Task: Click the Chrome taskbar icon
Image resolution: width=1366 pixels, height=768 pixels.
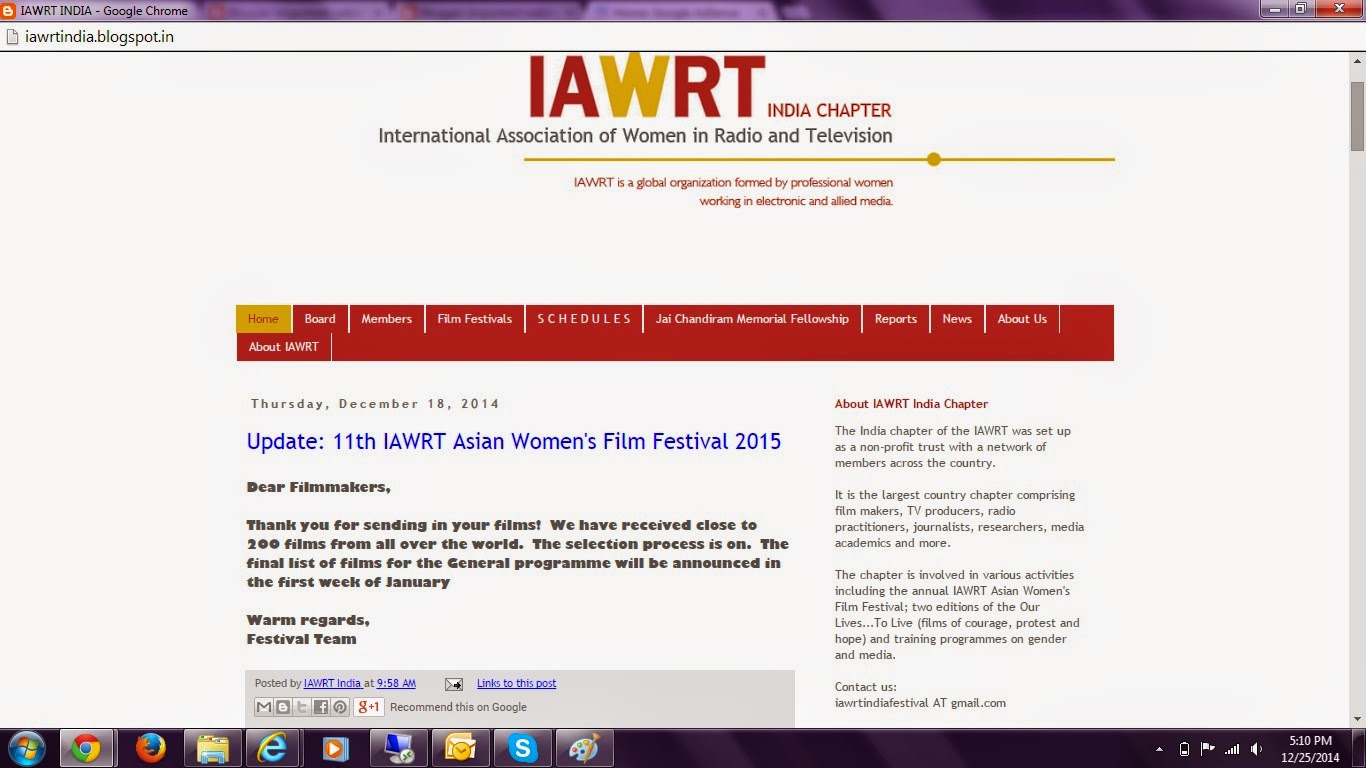Action: 85,748
